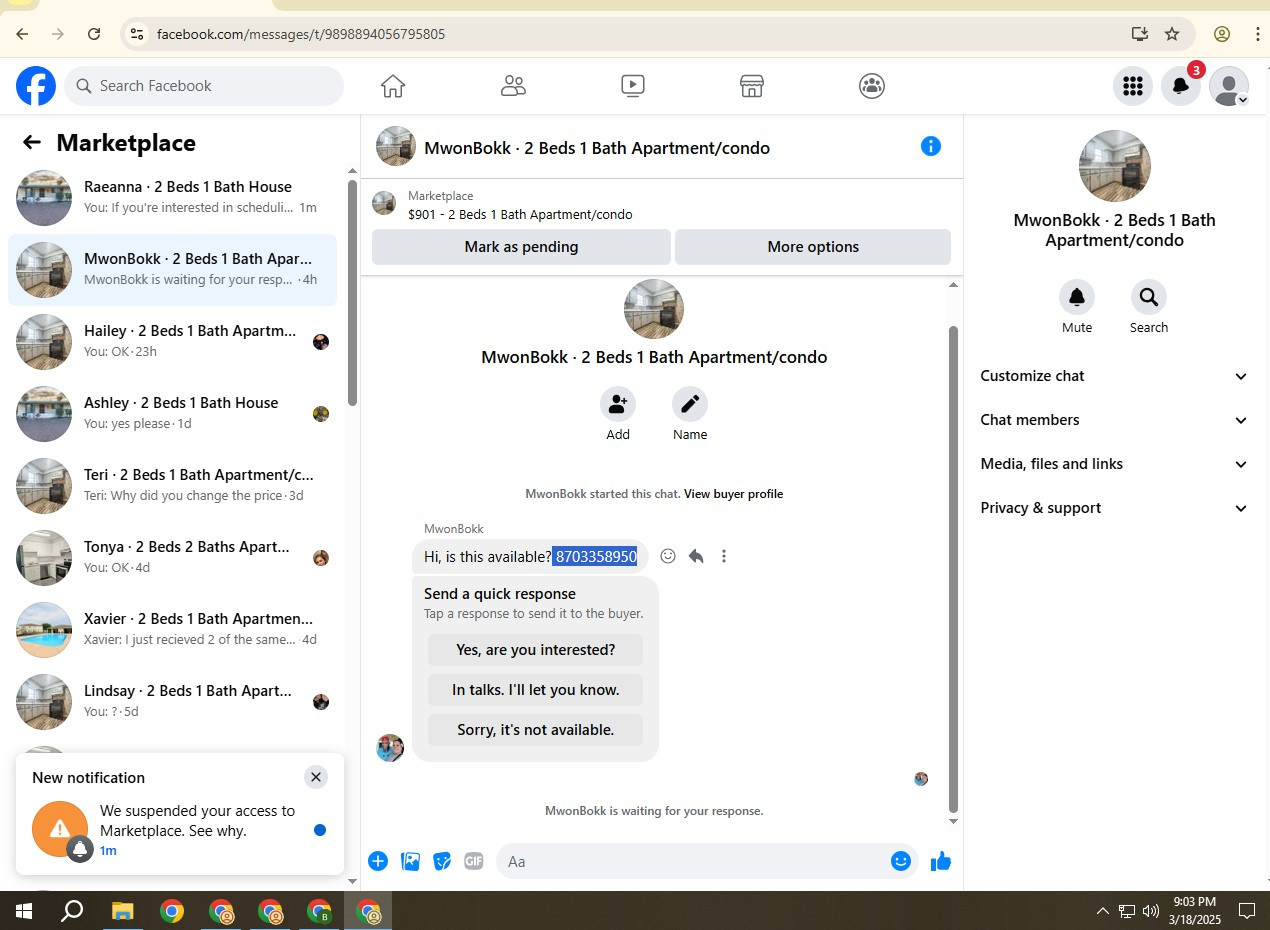This screenshot has height=930, width=1270.
Task: Open Tonya 2 Beds 2 Baths chat
Action: (x=172, y=558)
